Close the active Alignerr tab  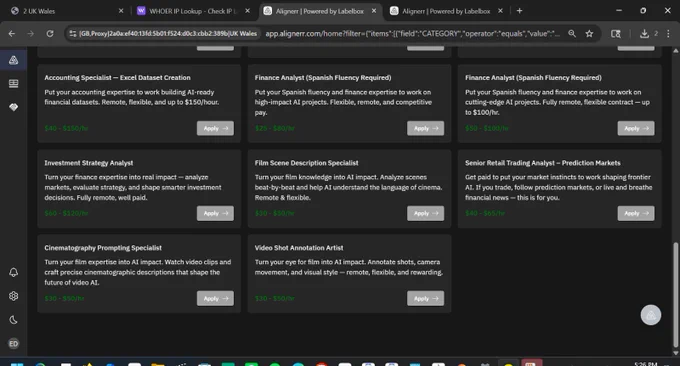[374, 11]
